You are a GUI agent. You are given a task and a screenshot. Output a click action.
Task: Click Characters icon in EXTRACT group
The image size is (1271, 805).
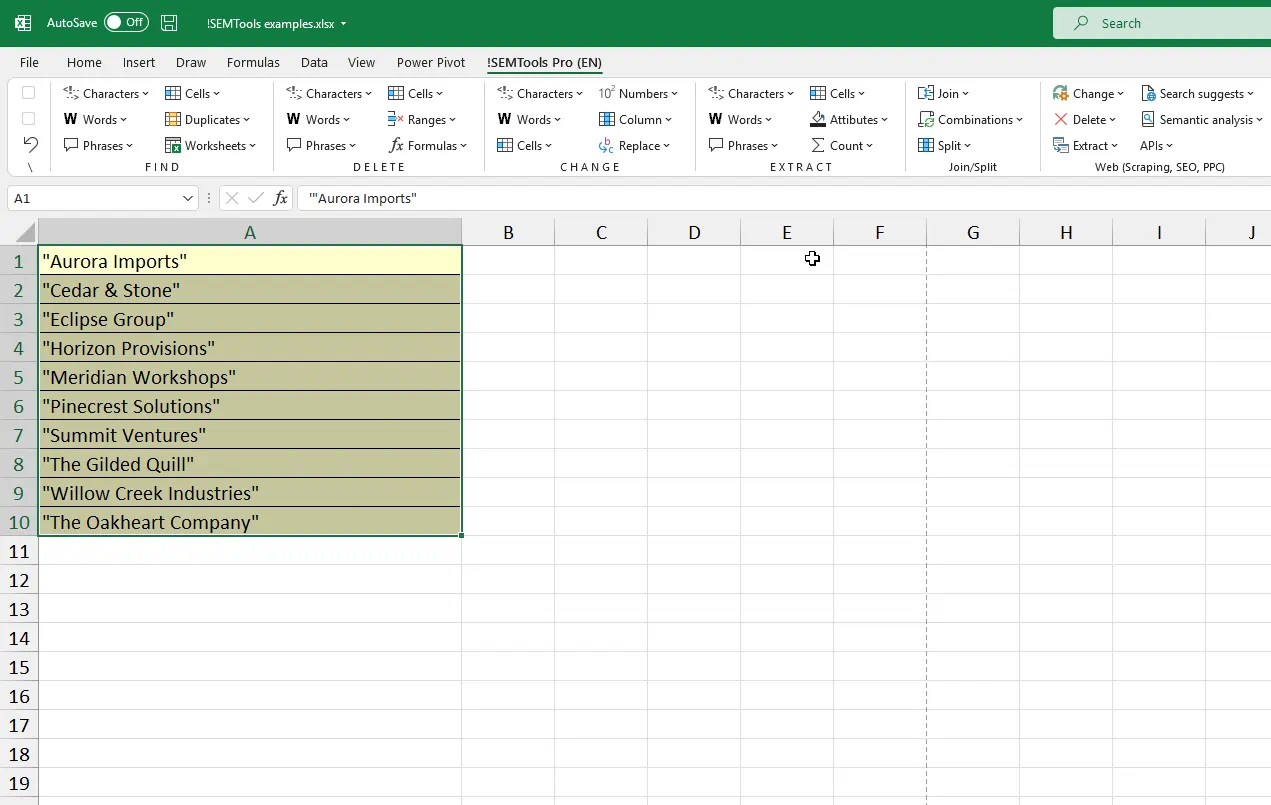(x=716, y=93)
